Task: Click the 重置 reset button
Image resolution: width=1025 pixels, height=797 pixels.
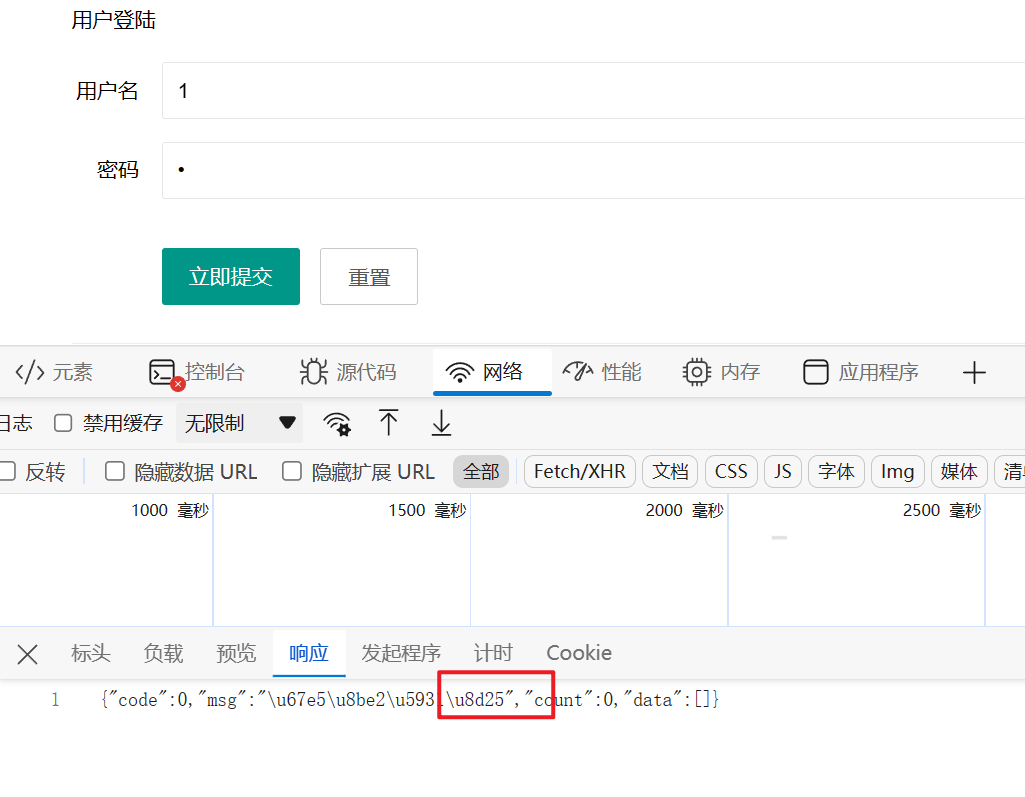Action: point(368,277)
